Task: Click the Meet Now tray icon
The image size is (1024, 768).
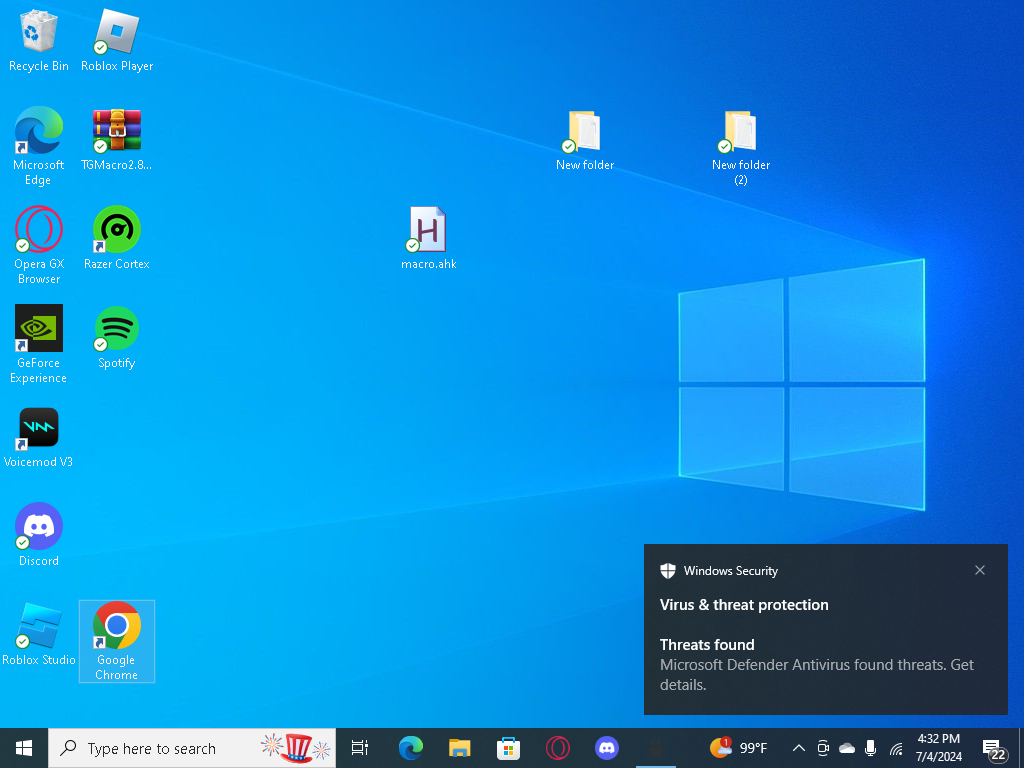Action: 823,748
